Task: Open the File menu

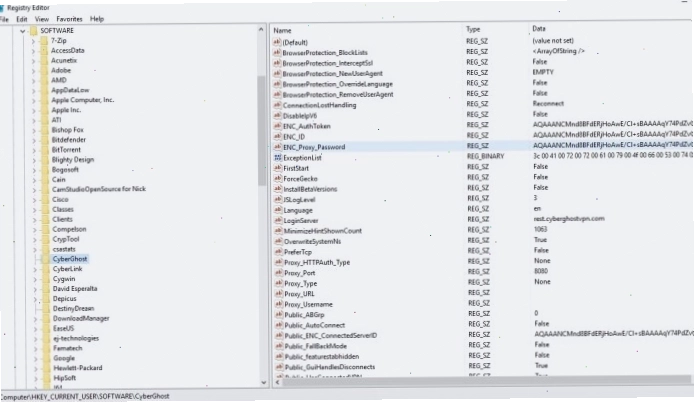Action: tap(4, 19)
